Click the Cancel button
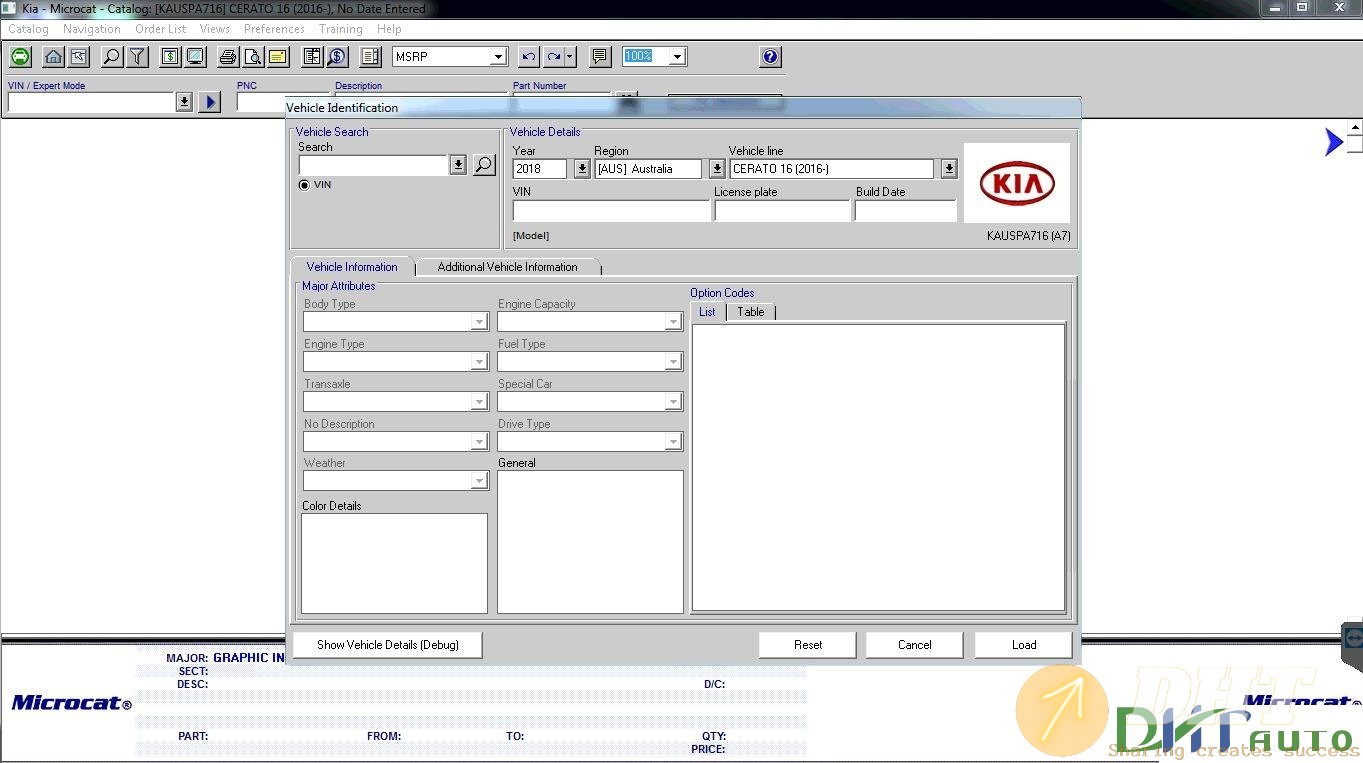This screenshot has width=1363, height=763. [914, 645]
